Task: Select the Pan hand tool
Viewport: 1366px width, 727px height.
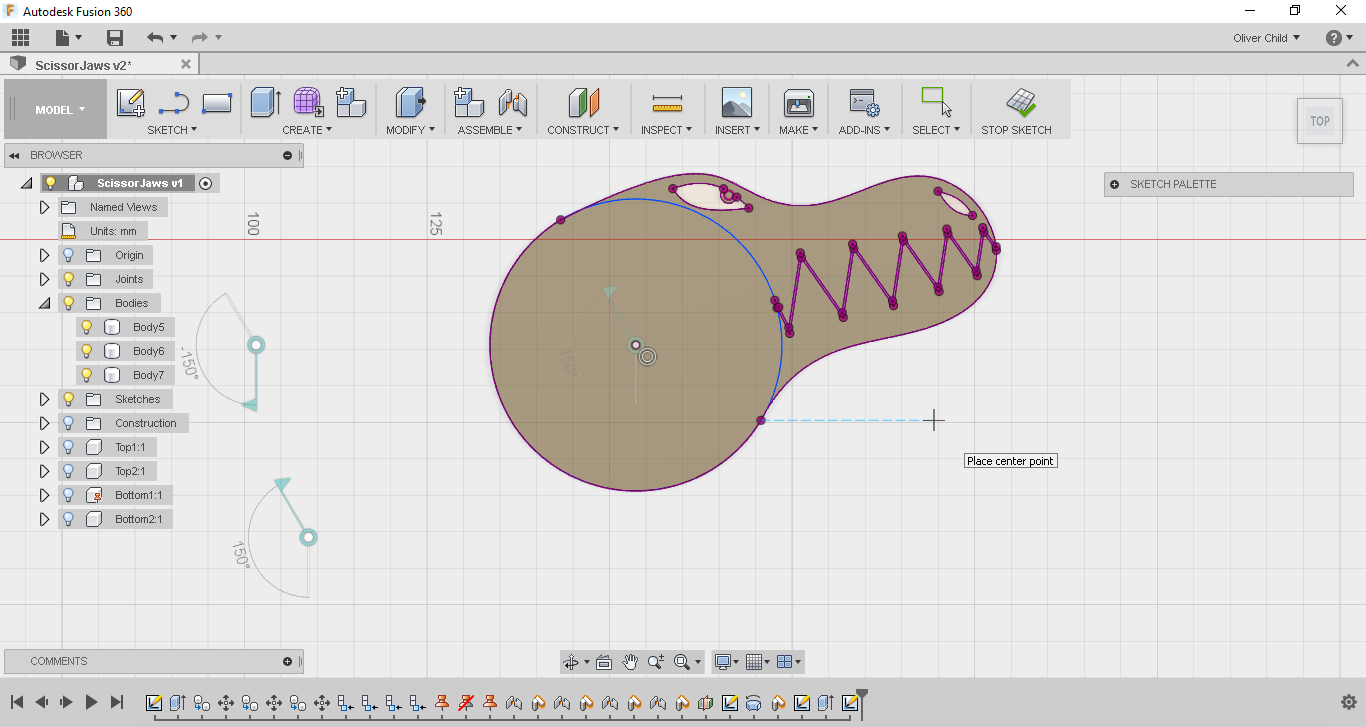Action: click(x=630, y=662)
